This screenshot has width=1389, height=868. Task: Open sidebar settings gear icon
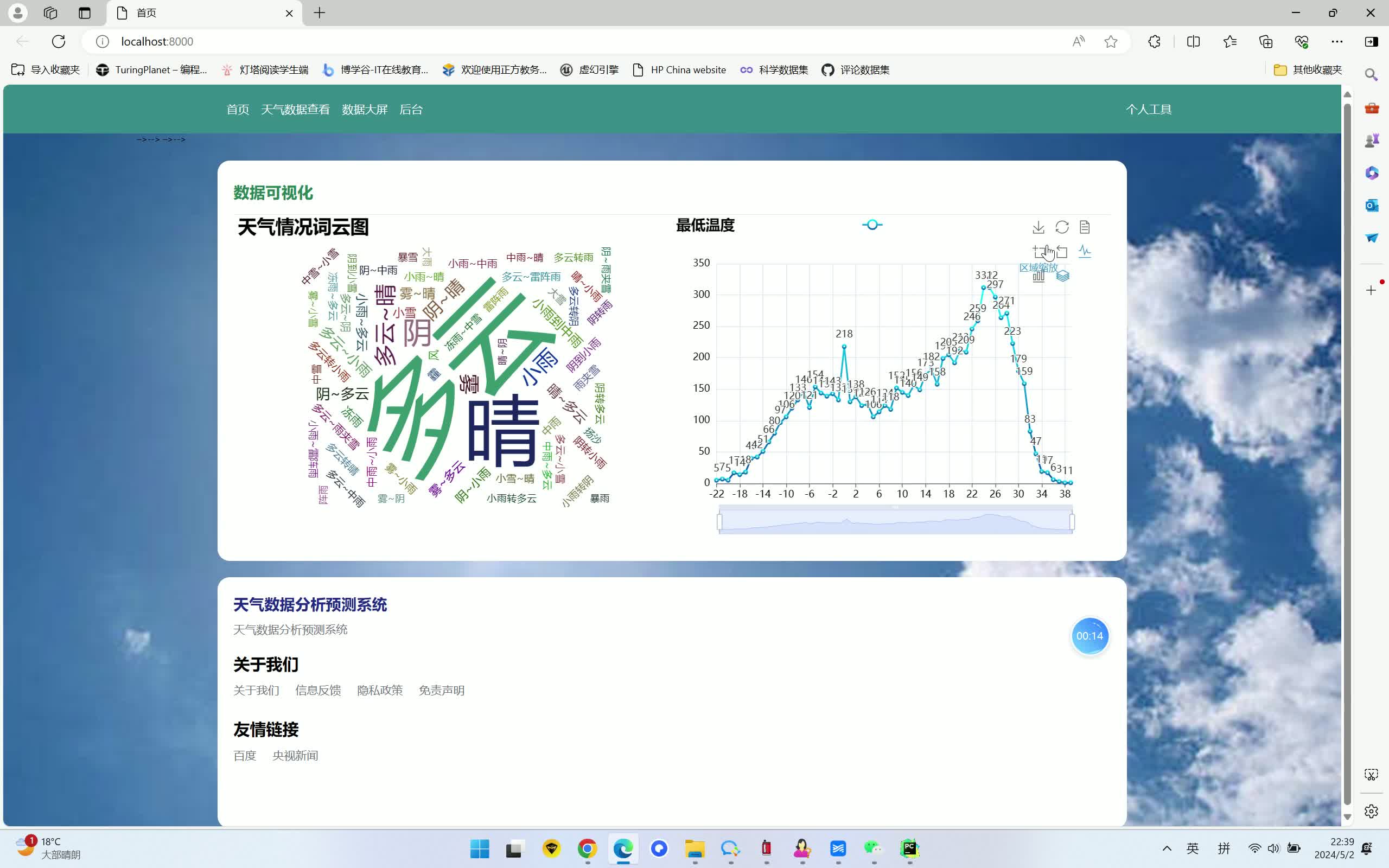coord(1371,811)
